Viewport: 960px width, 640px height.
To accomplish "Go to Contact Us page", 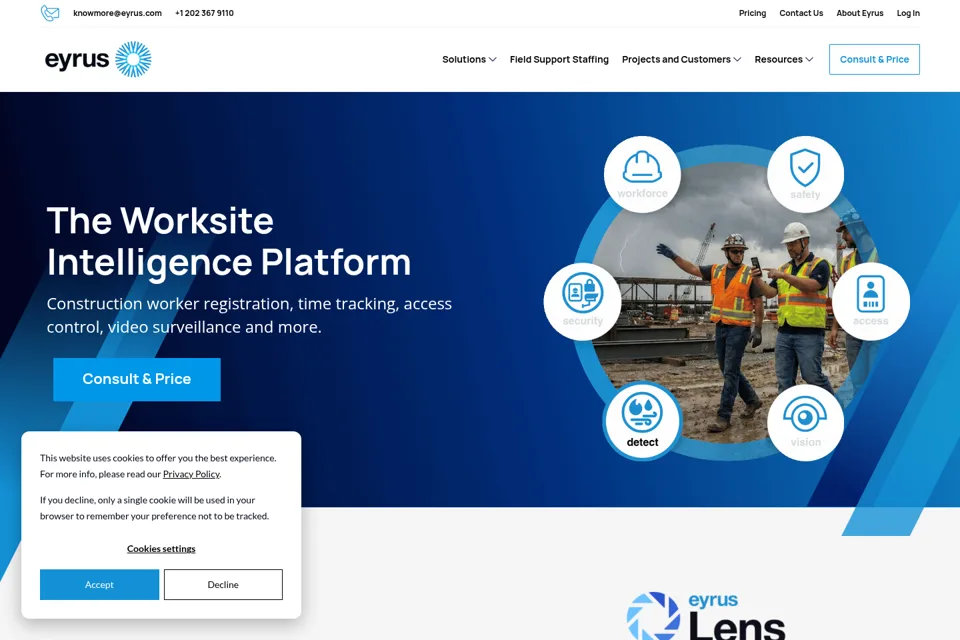I will (x=801, y=13).
